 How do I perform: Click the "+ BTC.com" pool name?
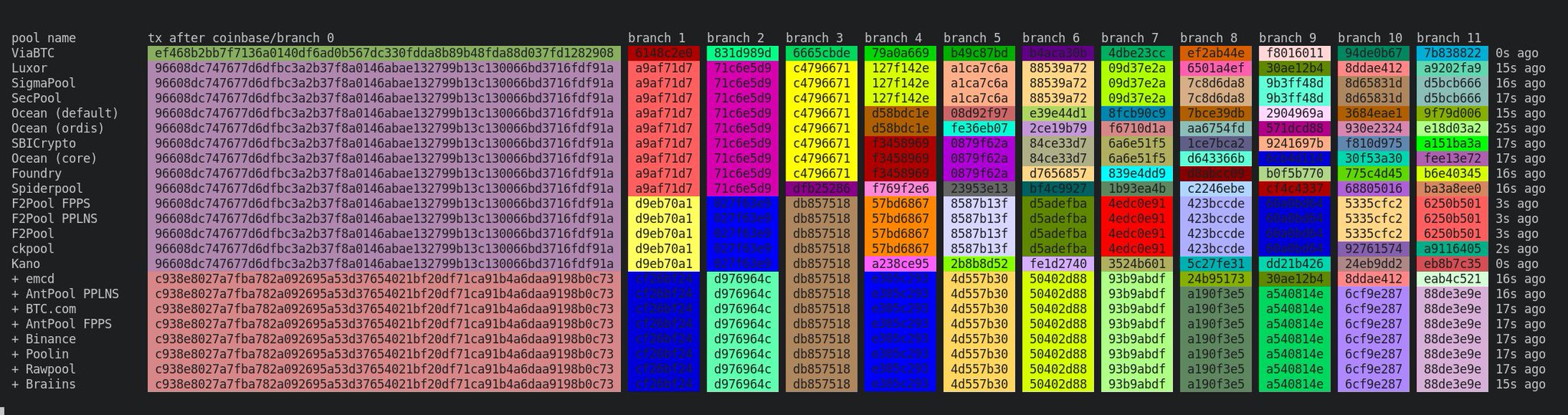tap(44, 309)
